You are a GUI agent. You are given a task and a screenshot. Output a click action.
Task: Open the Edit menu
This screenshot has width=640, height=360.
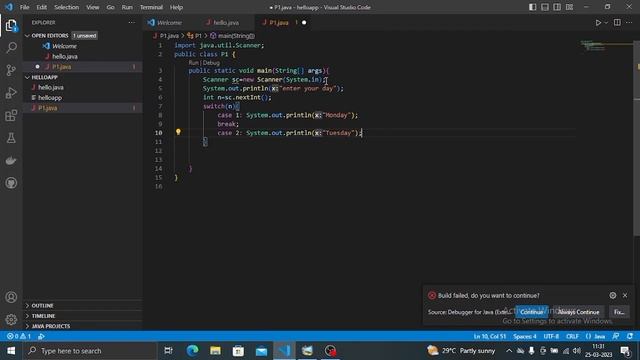point(41,7)
